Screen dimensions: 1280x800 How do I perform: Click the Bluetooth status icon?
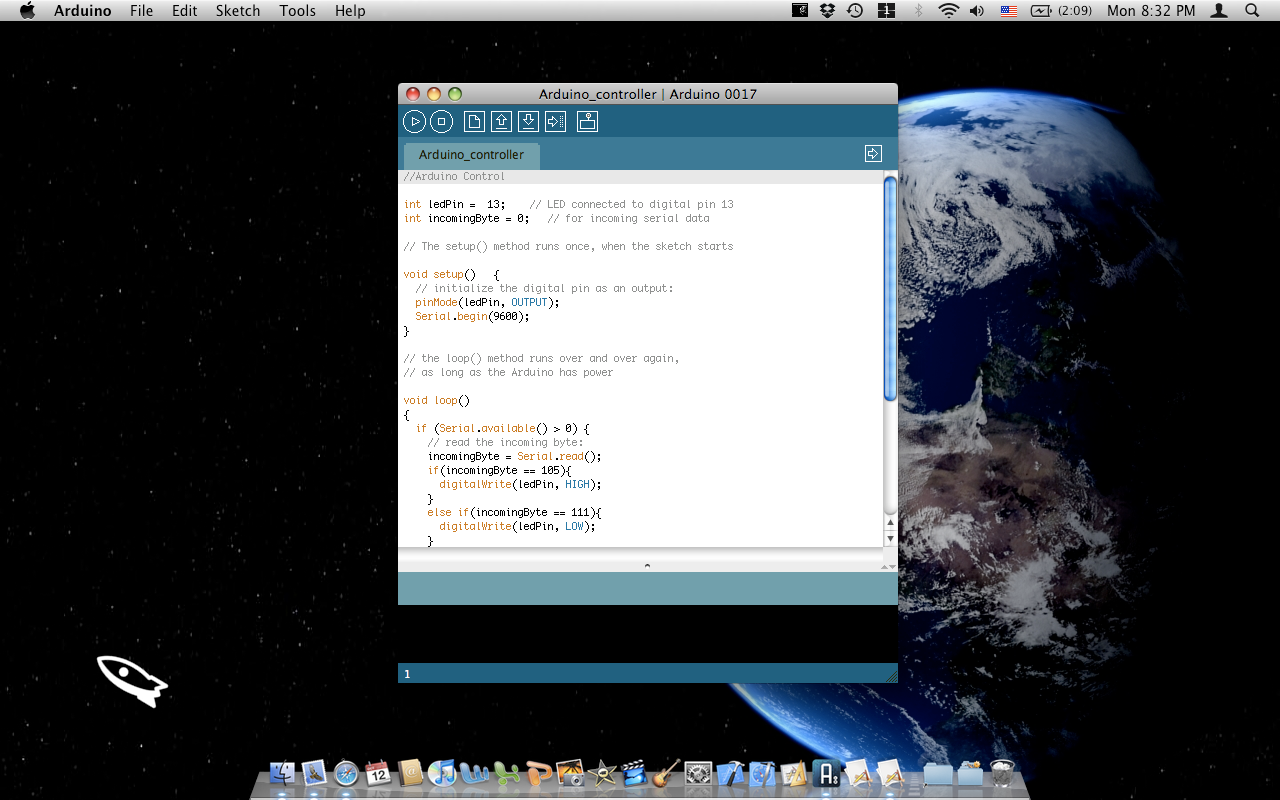(x=918, y=11)
